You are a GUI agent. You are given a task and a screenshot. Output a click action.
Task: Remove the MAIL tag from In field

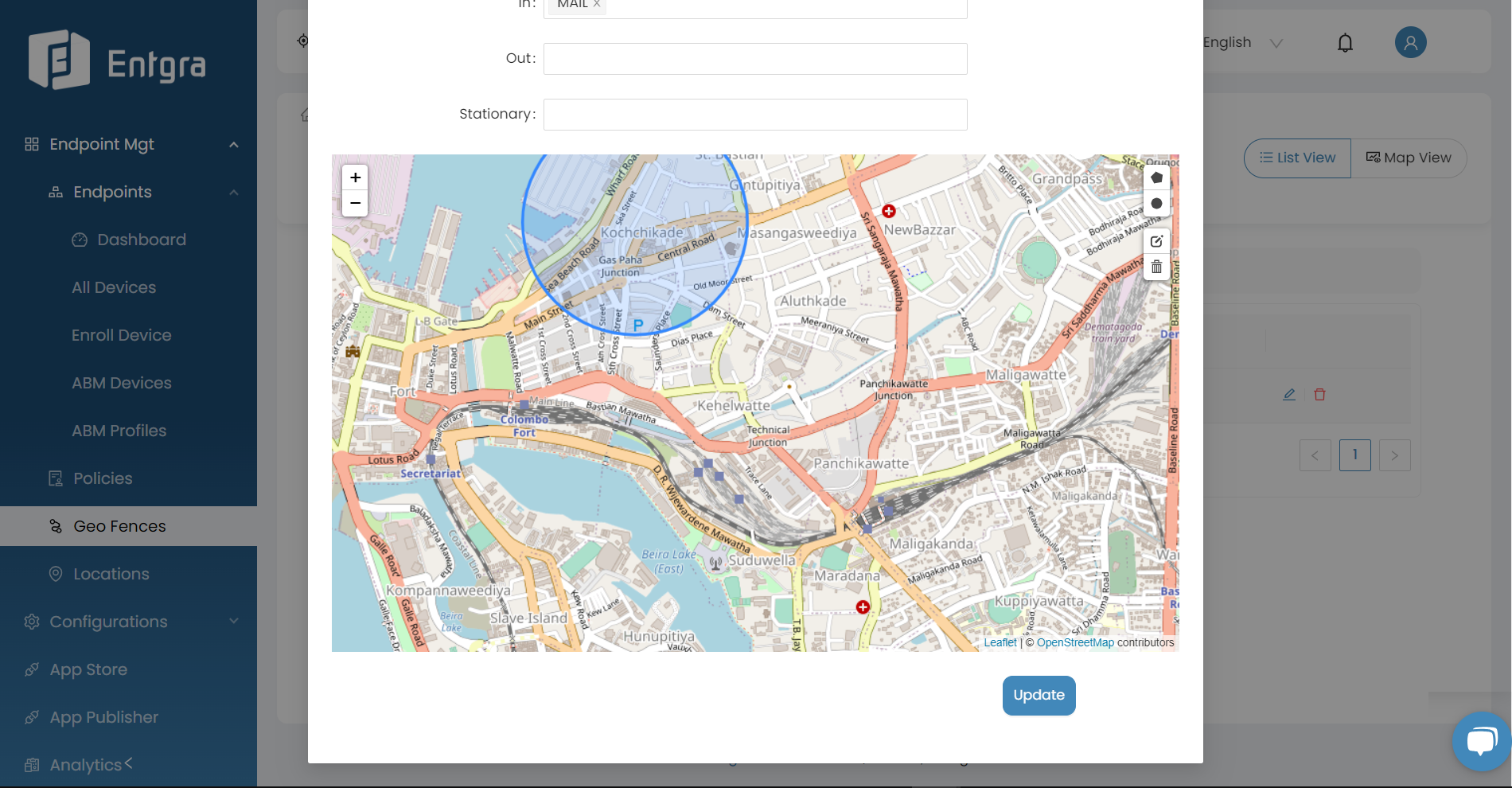[597, 4]
